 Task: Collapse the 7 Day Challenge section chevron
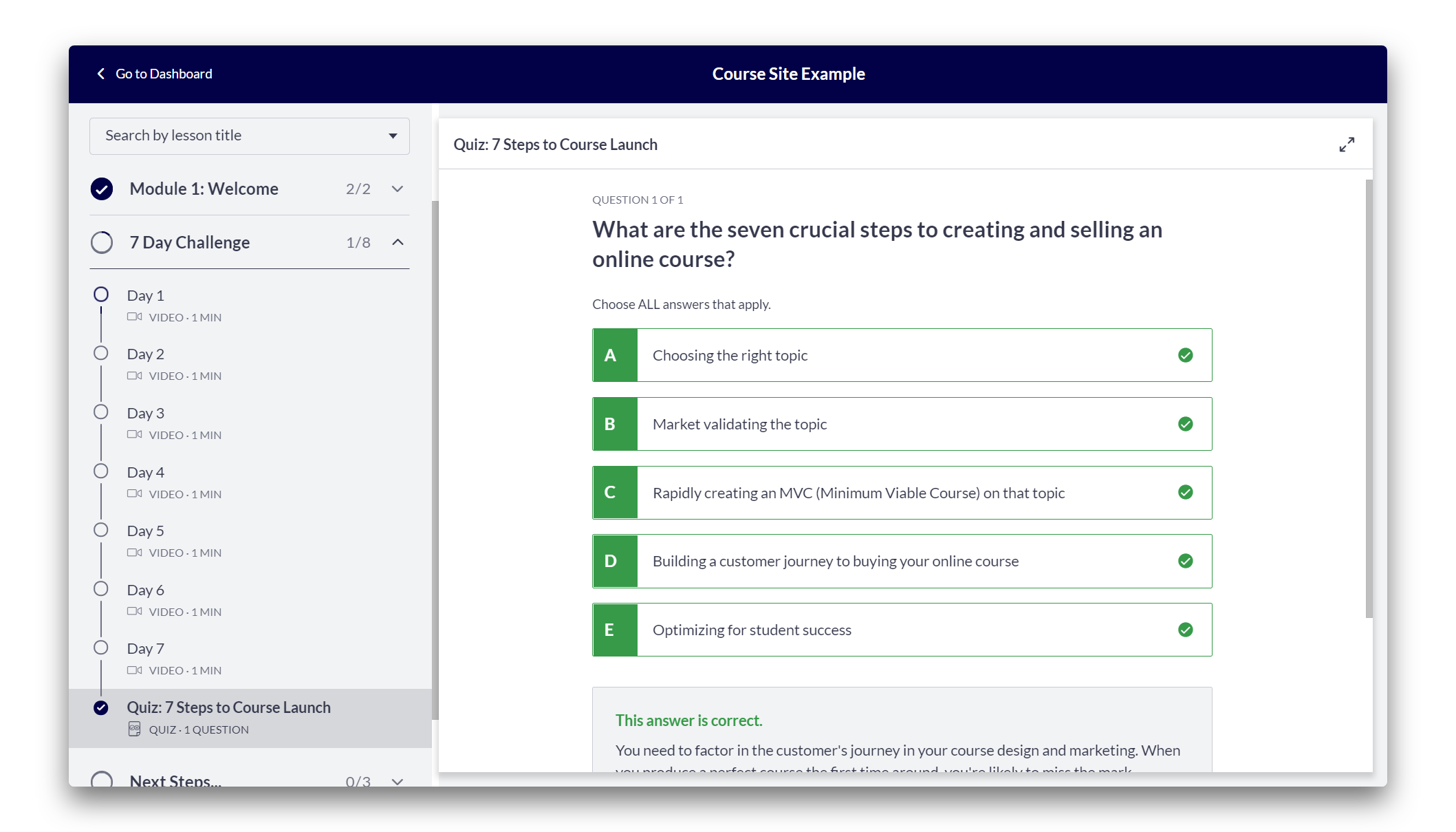(398, 242)
